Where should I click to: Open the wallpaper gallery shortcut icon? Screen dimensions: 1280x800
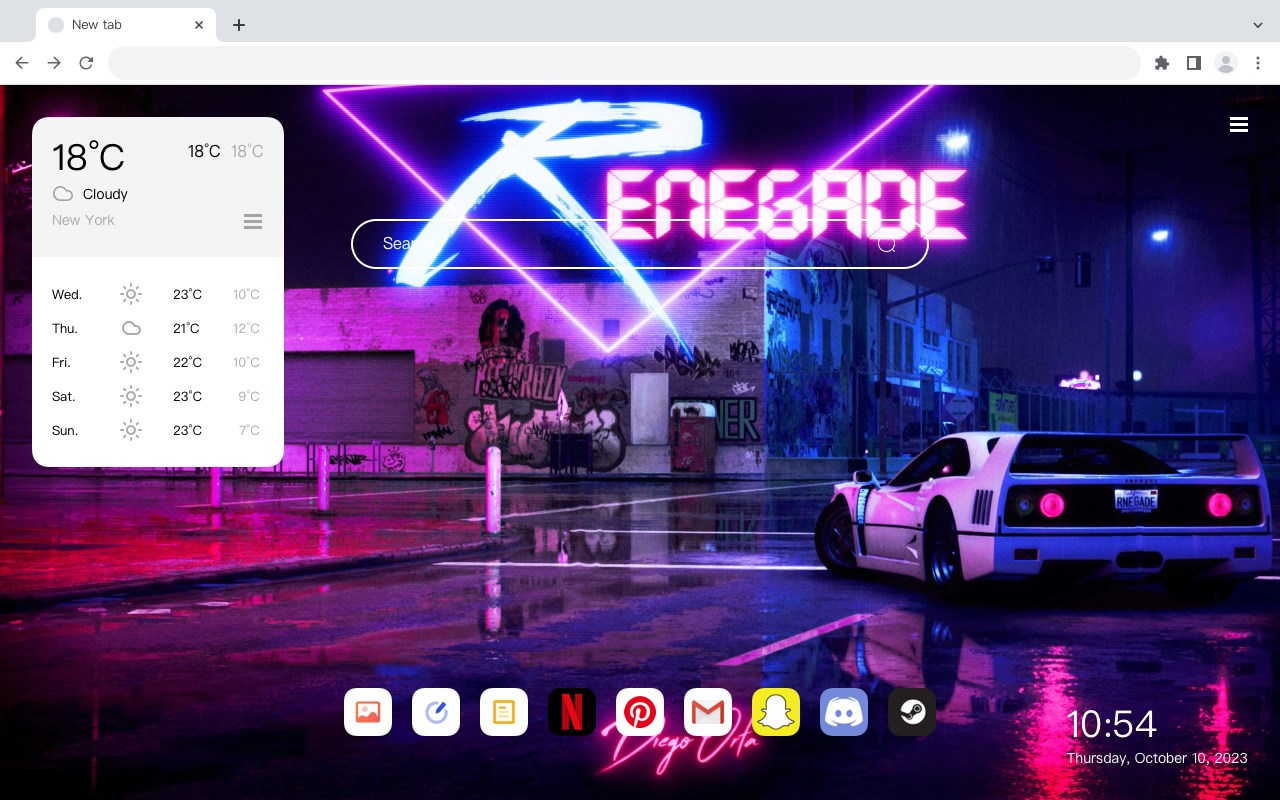pyautogui.click(x=368, y=712)
